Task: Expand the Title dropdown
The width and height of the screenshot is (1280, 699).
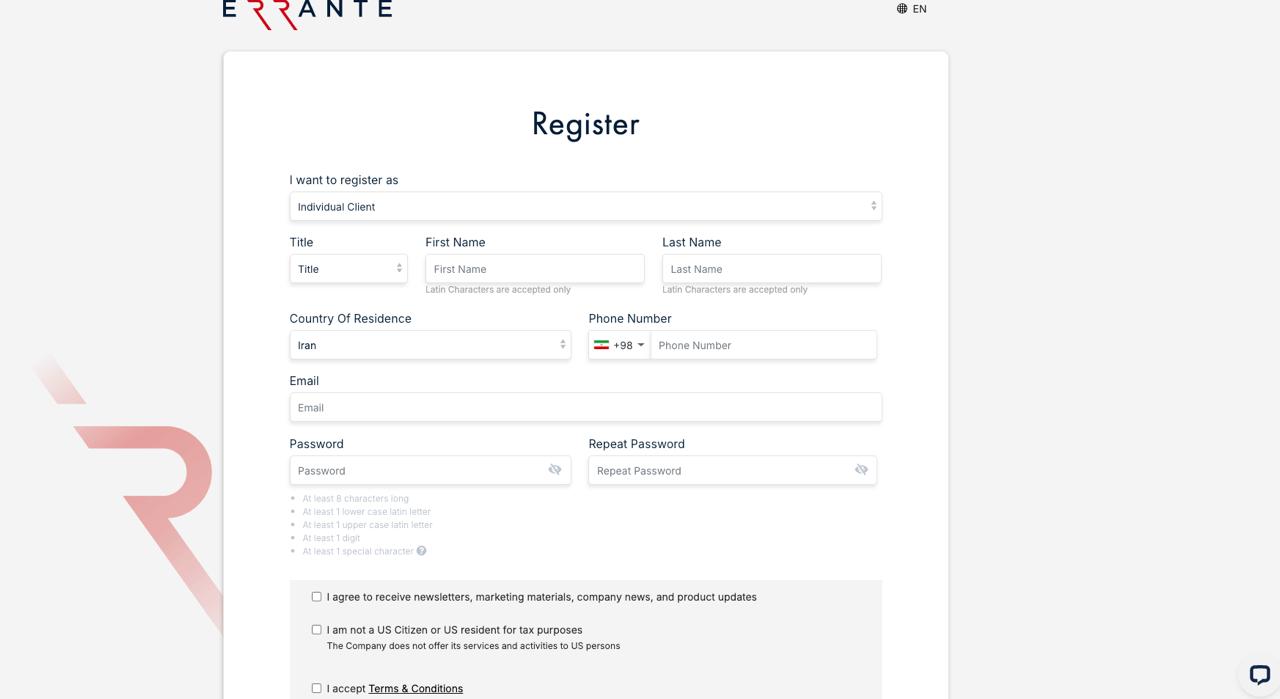Action: click(348, 269)
